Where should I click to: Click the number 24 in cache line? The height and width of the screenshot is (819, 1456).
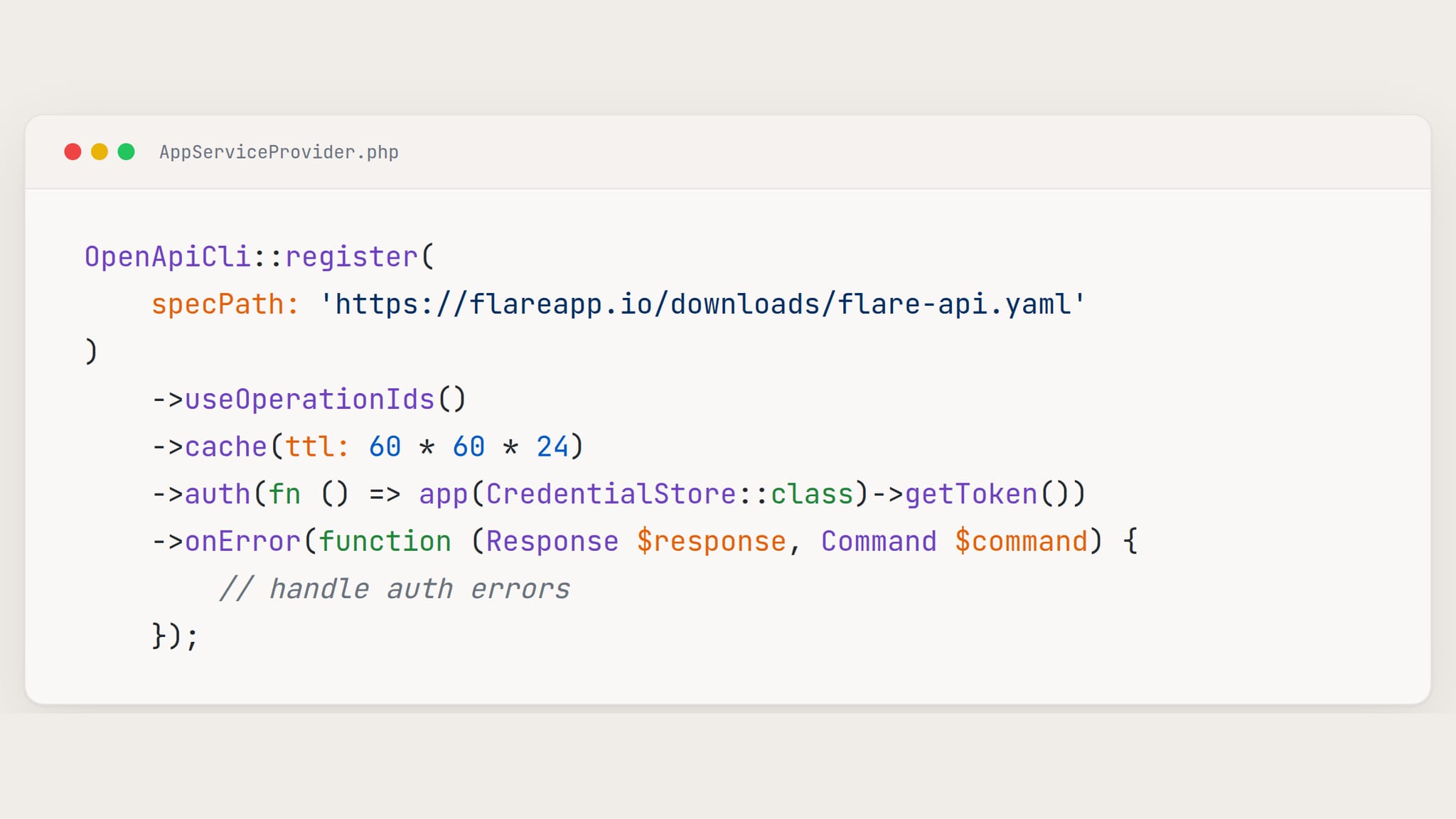(552, 447)
